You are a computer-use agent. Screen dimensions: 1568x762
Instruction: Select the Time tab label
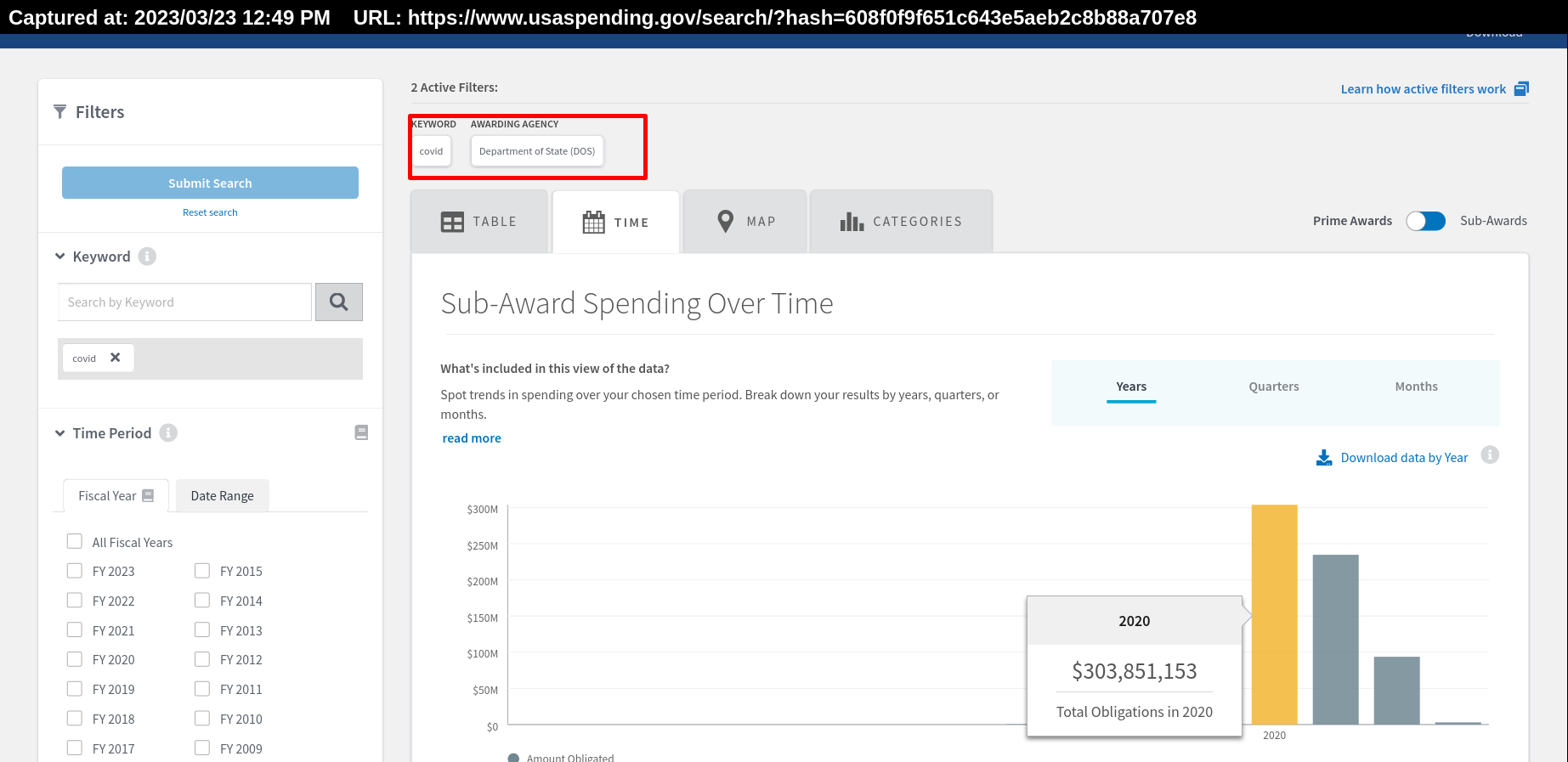coord(631,223)
